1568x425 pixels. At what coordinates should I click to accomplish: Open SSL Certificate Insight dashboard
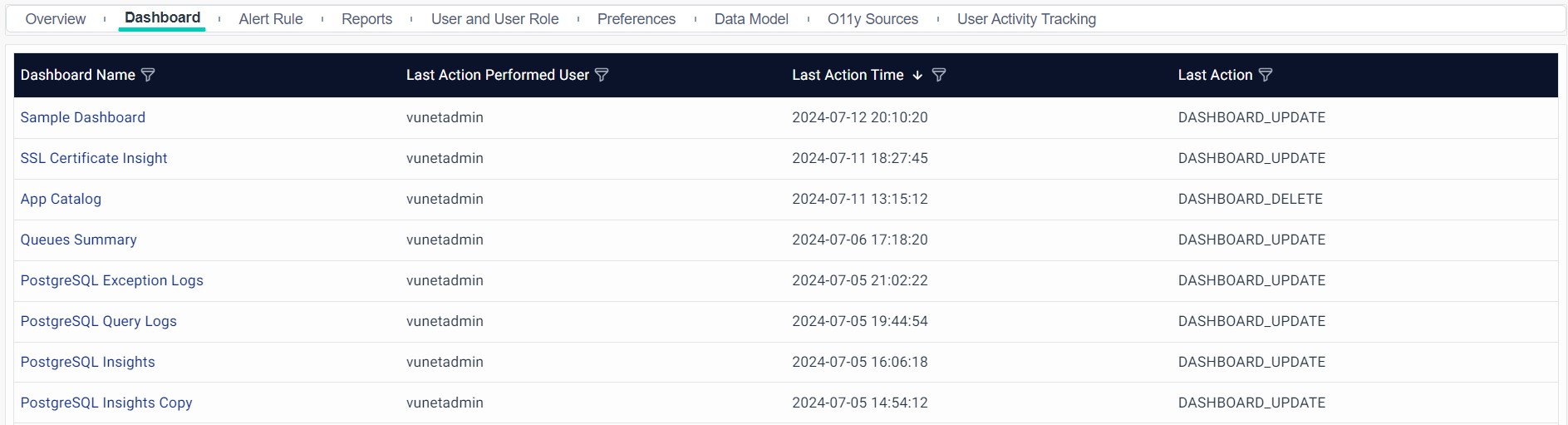click(94, 158)
